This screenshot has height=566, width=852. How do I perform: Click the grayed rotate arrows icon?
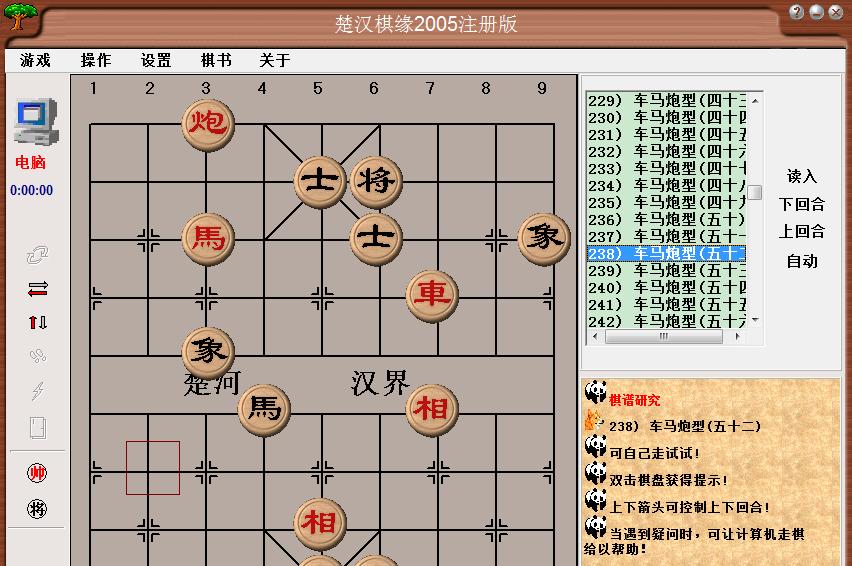37,255
